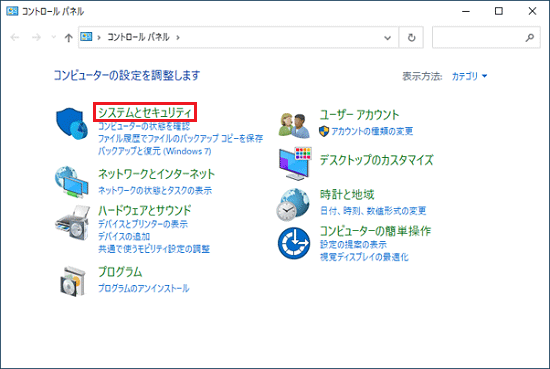Open ファイル履歴でファイルのバックアップ コピーを保存

[180, 139]
